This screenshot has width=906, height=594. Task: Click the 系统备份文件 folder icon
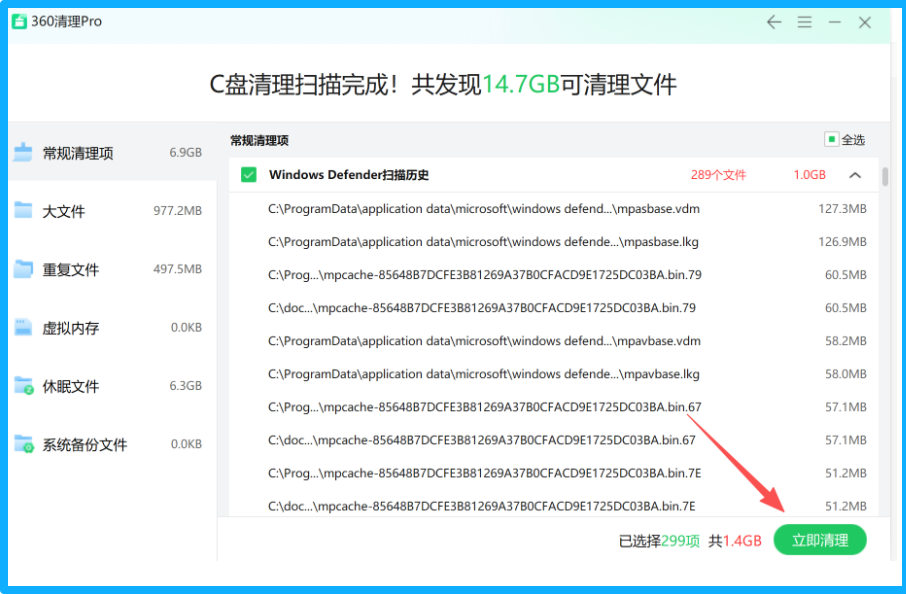(x=24, y=444)
